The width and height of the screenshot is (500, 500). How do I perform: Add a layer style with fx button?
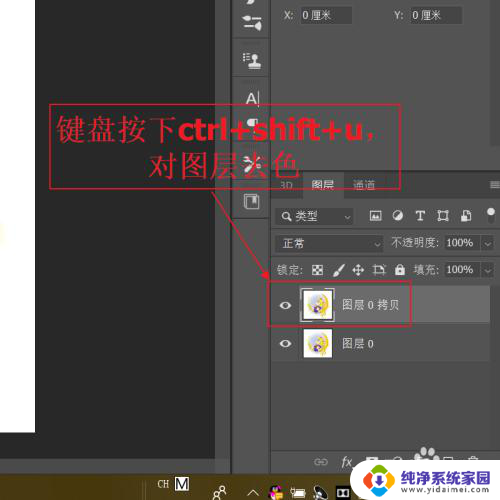(347, 462)
